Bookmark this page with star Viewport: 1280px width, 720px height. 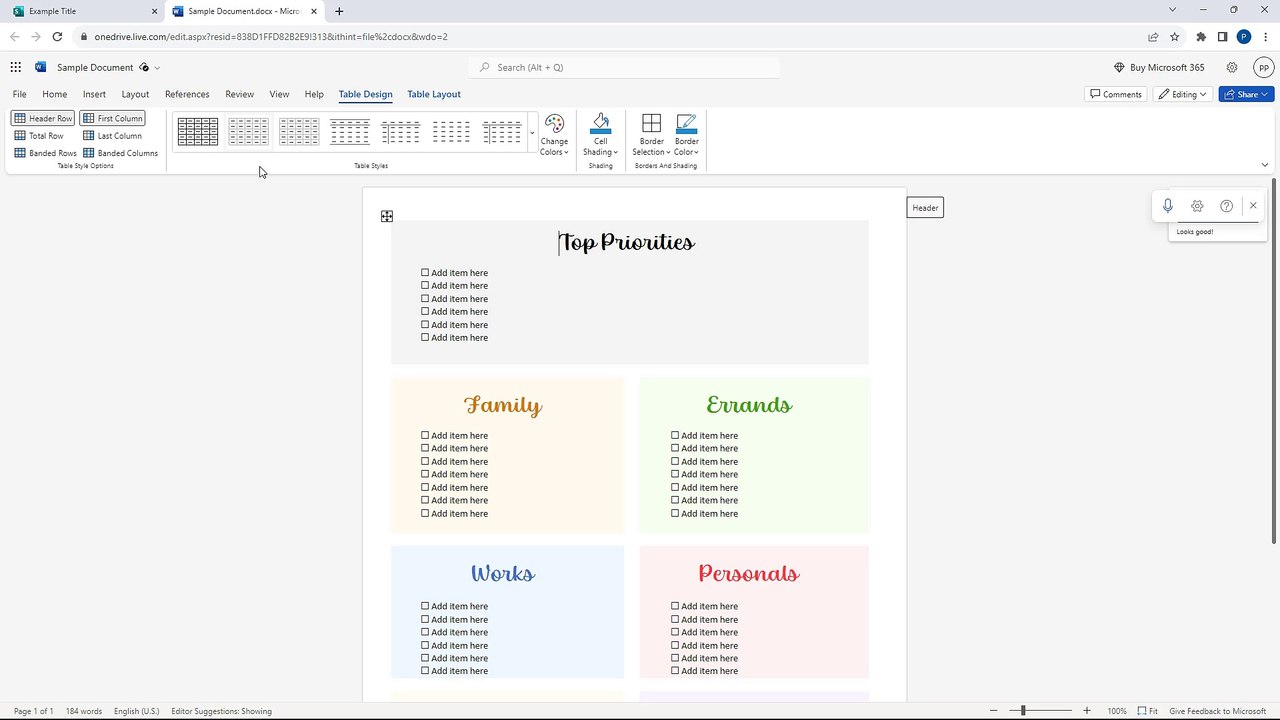coord(1175,37)
